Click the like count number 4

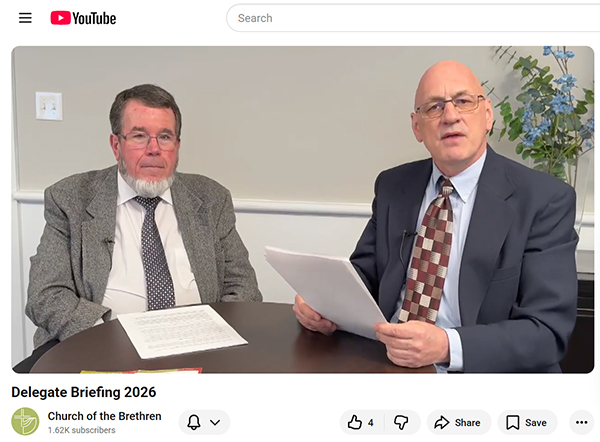click(x=370, y=422)
